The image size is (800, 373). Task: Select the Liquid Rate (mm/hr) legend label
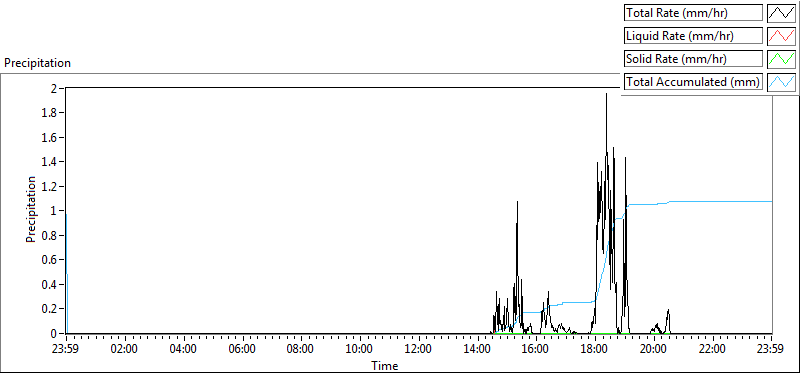pos(693,36)
